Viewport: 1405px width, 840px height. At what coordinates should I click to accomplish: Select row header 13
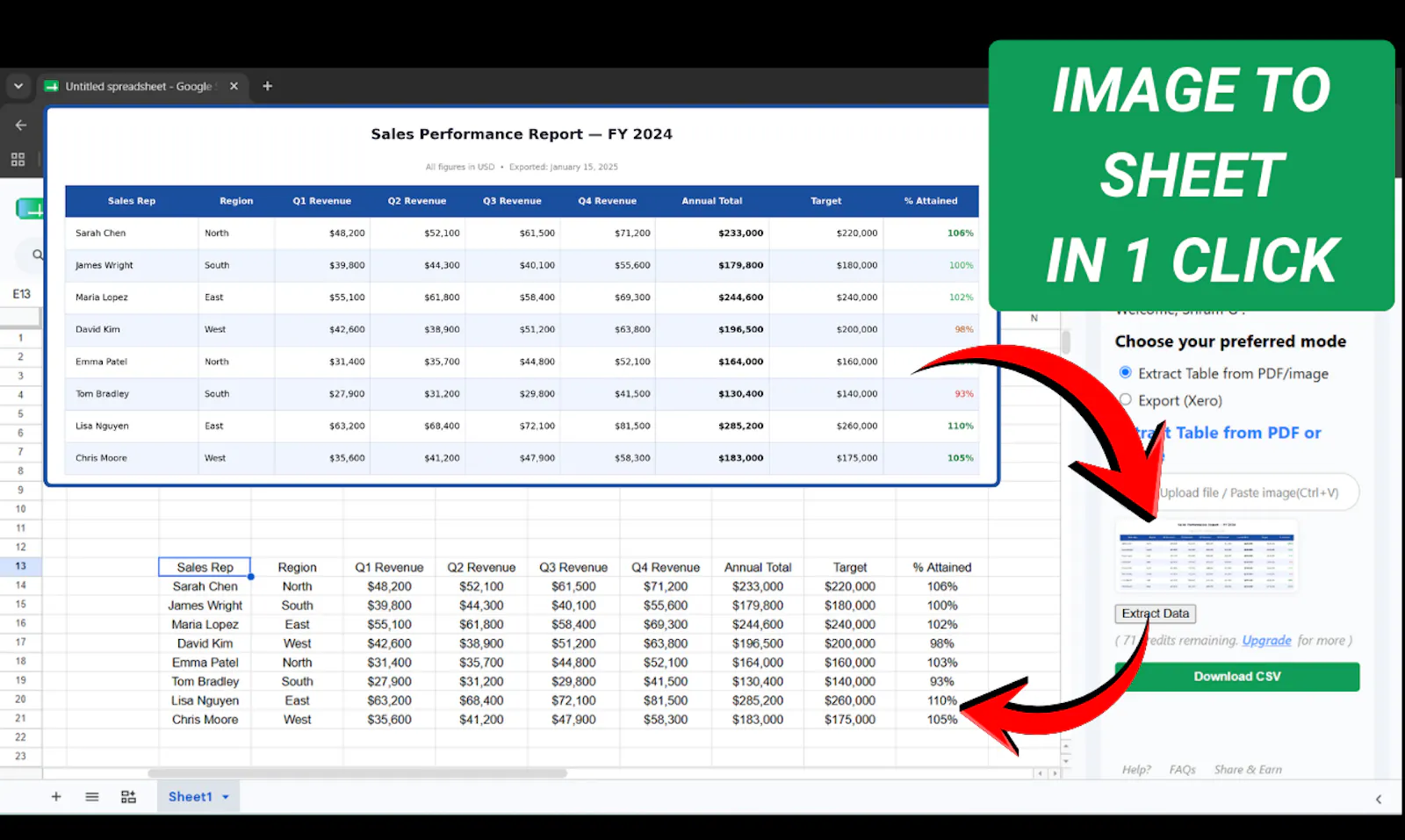pos(20,566)
